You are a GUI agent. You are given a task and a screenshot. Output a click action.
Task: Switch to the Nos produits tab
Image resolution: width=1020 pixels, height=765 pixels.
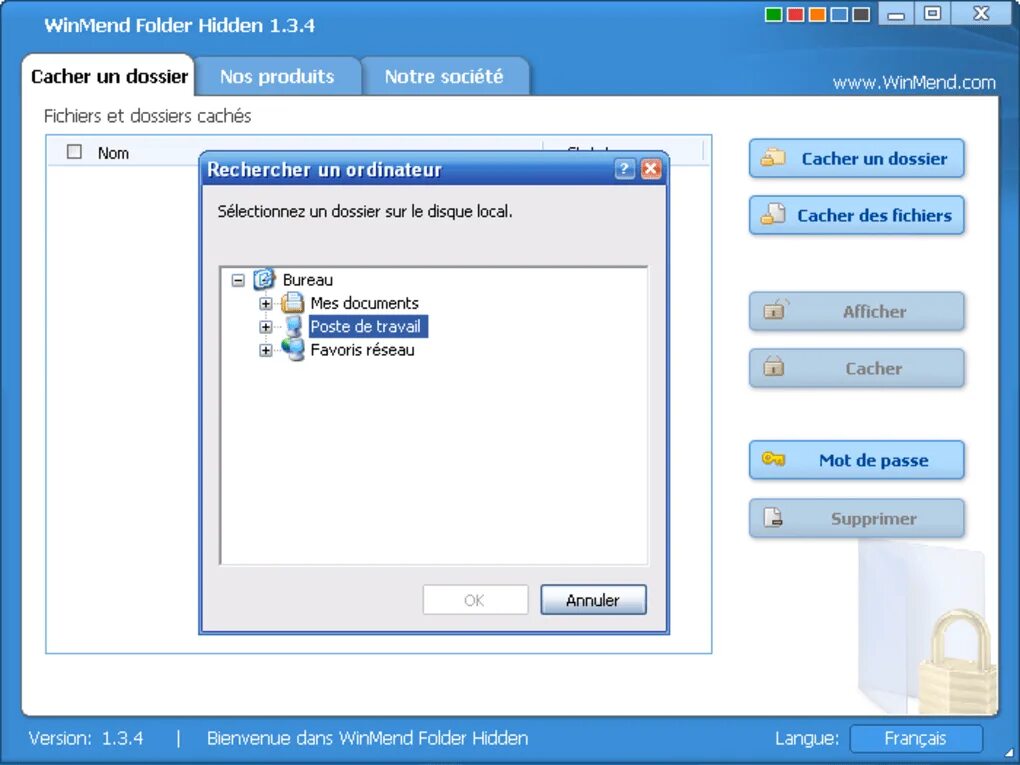click(x=277, y=76)
